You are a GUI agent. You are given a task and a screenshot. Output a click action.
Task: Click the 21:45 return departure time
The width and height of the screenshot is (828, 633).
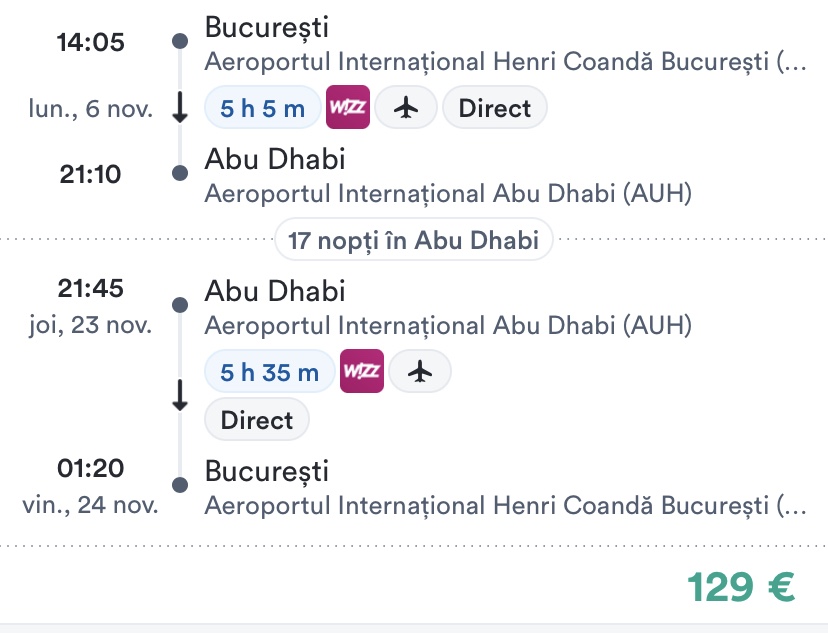(x=90, y=289)
